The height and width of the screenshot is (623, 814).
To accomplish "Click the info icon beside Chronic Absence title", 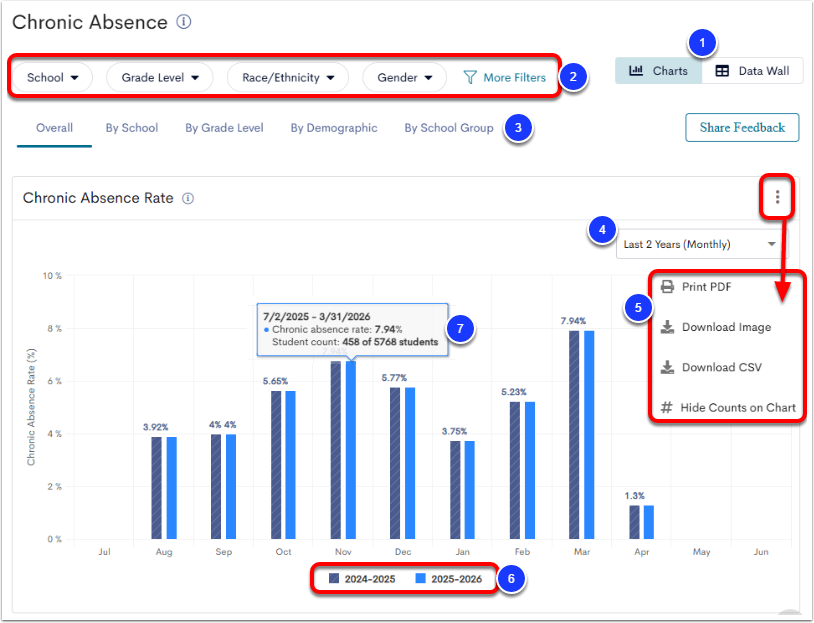I will (x=186, y=21).
